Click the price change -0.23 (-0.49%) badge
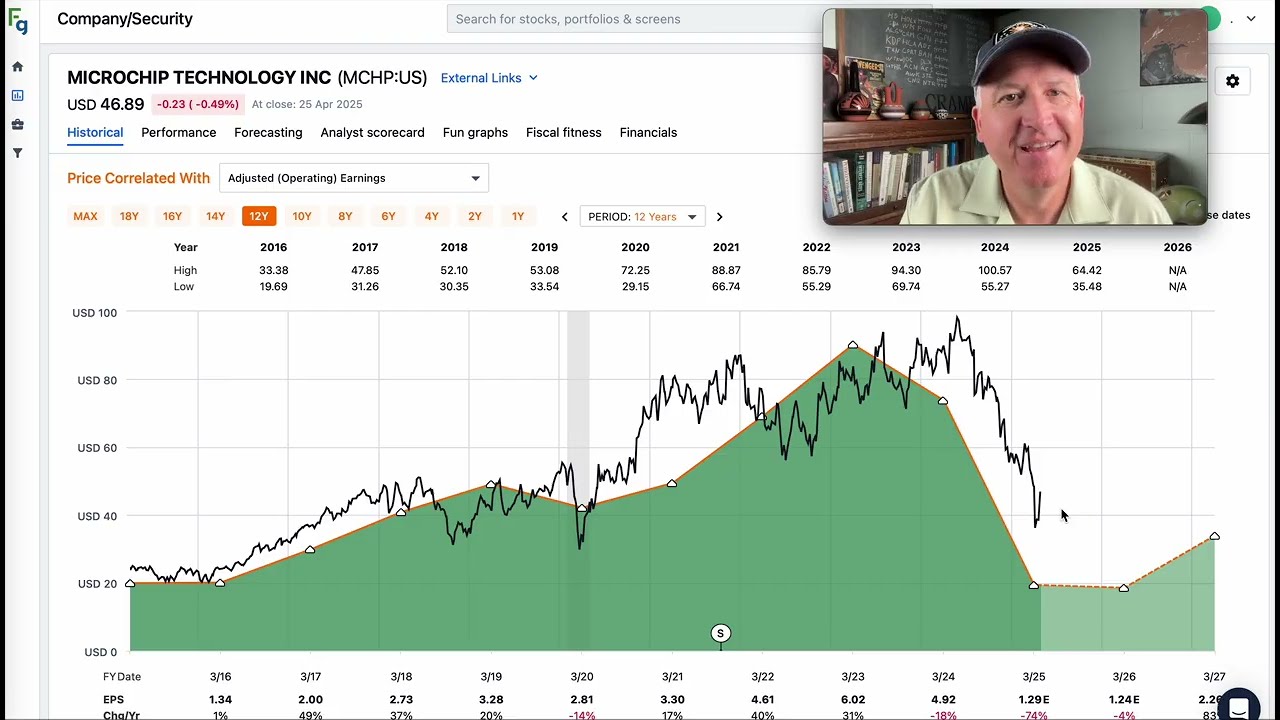The image size is (1280, 720). 197,104
